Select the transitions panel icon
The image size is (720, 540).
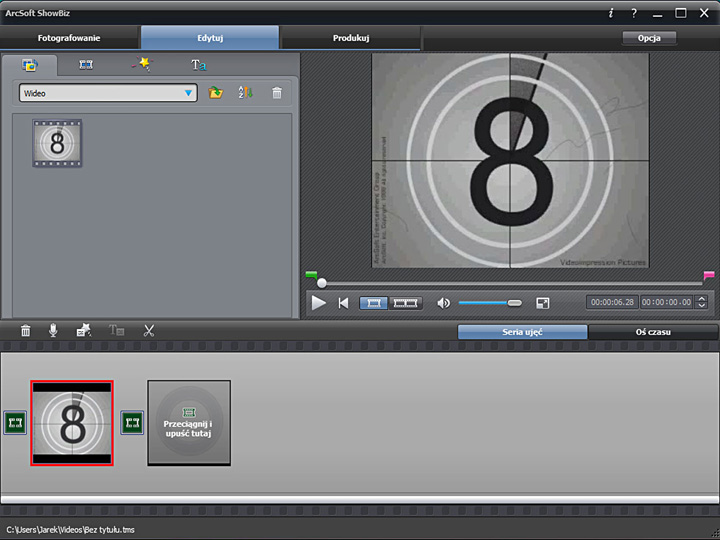(86, 65)
